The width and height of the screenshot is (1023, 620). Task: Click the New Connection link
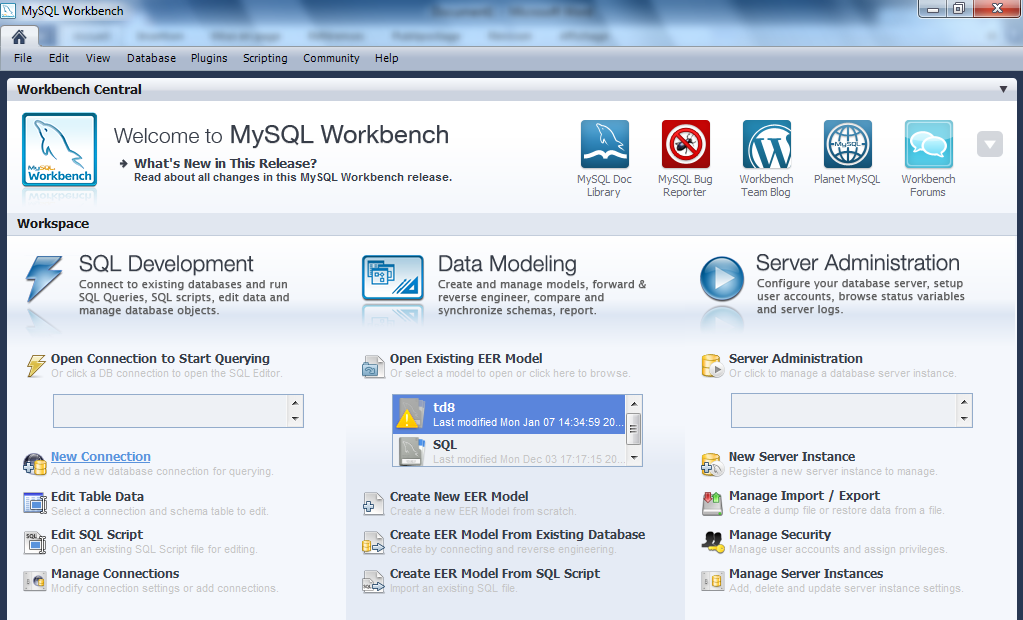tap(101, 457)
